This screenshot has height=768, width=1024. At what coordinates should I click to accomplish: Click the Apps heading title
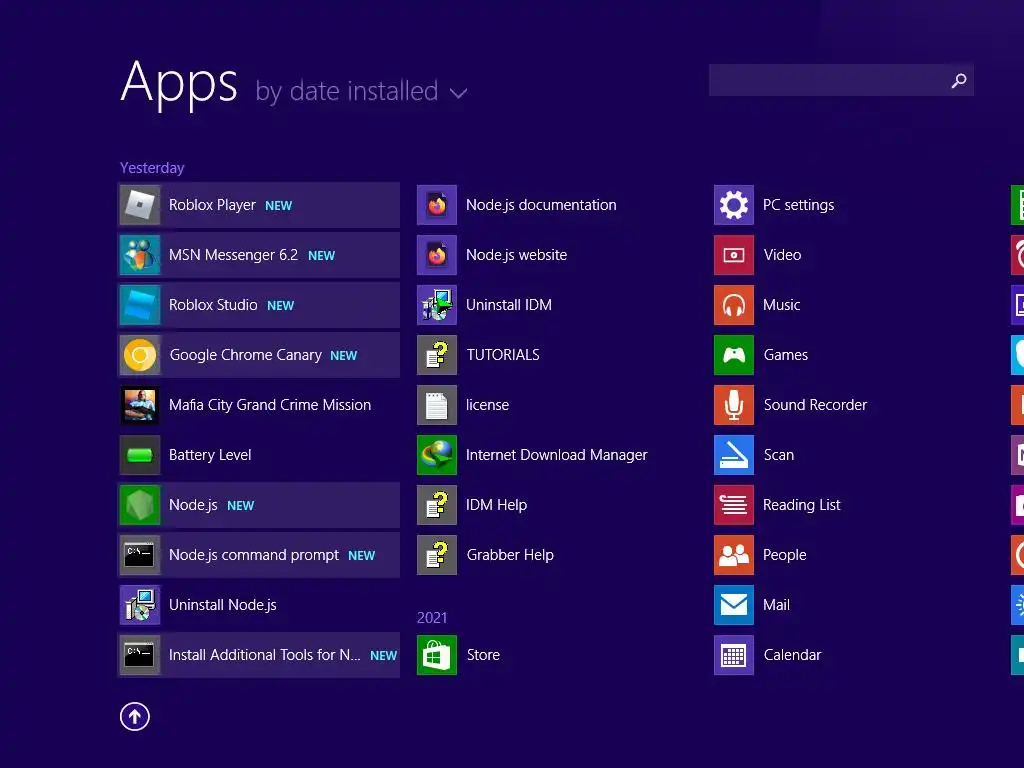pos(179,83)
